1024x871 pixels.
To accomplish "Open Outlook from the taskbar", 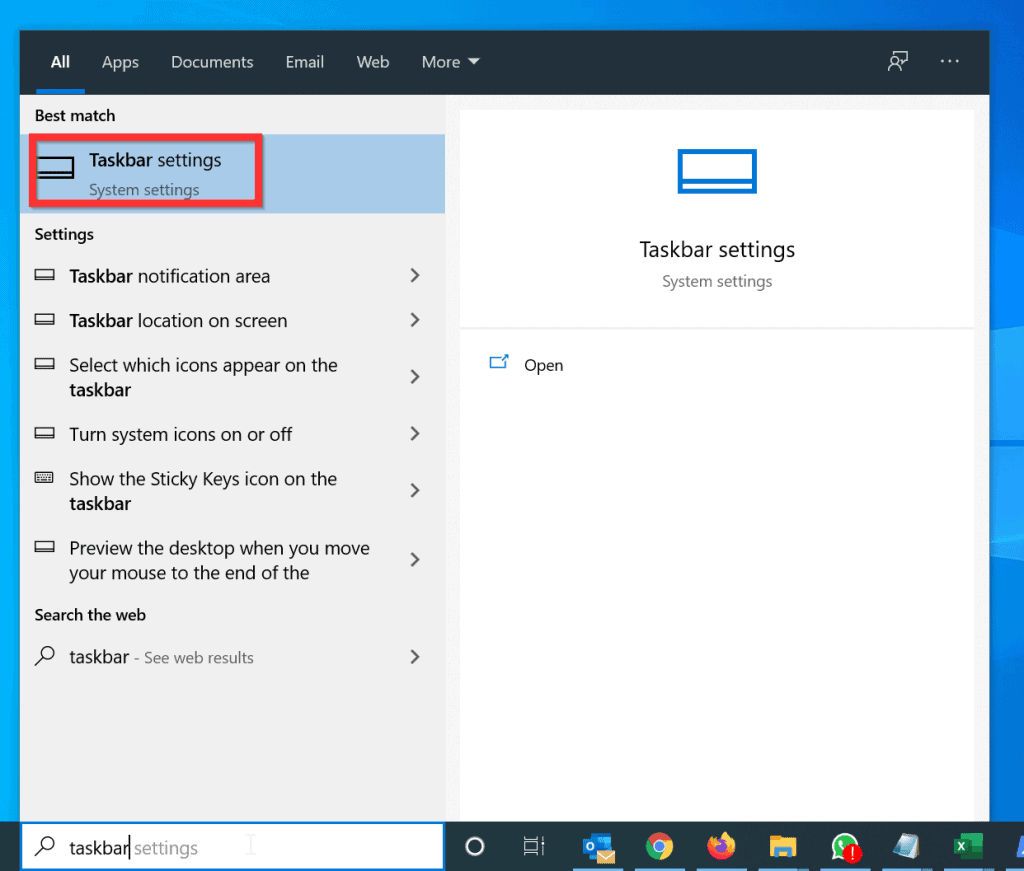I will click(x=598, y=847).
